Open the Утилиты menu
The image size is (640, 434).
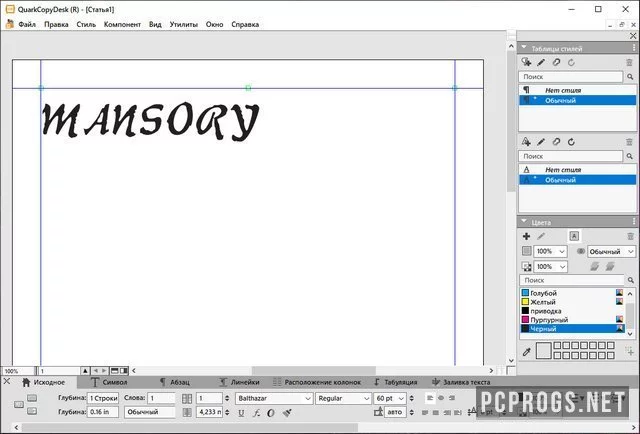183,24
